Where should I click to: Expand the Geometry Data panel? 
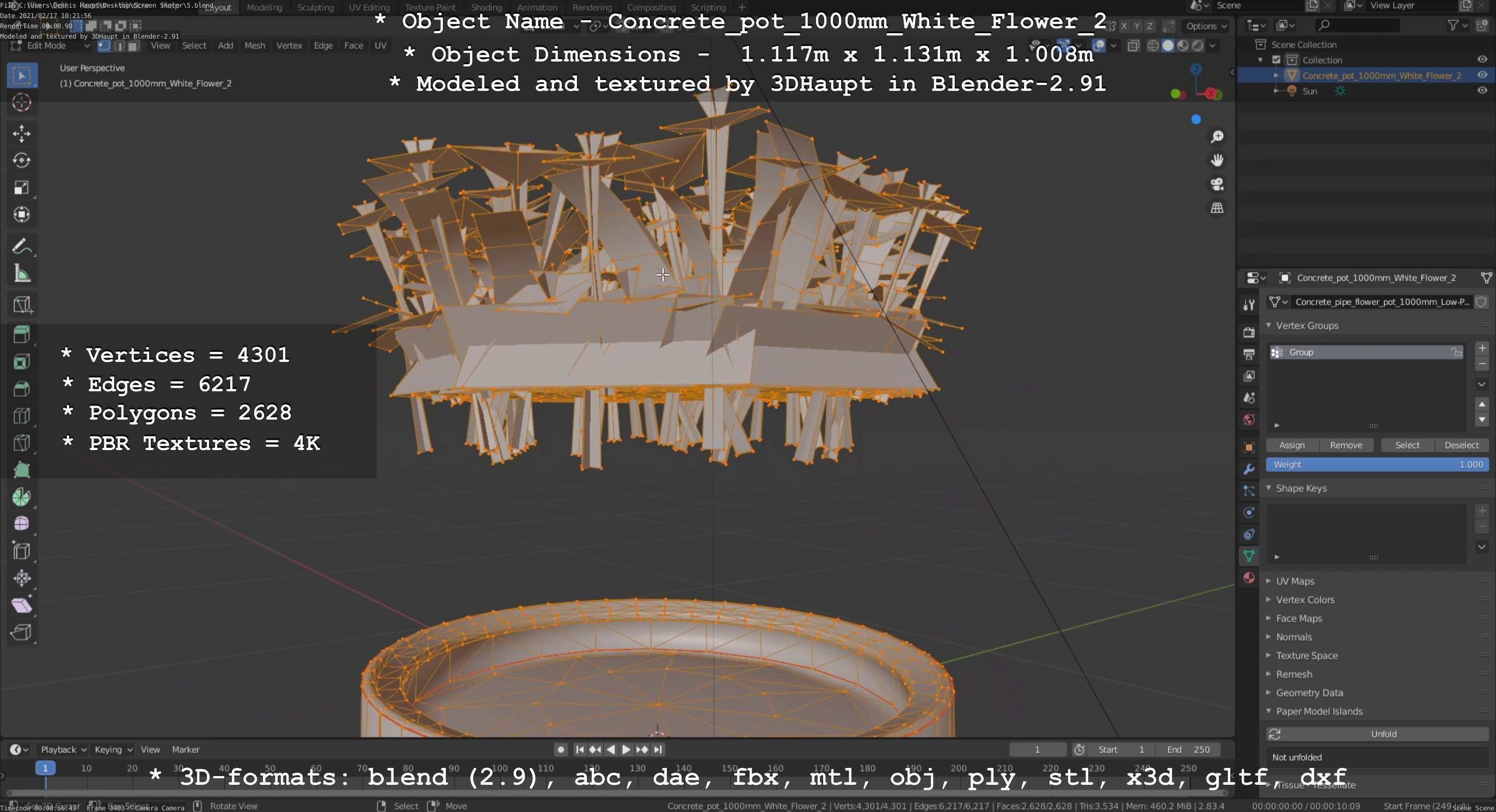pos(1269,692)
